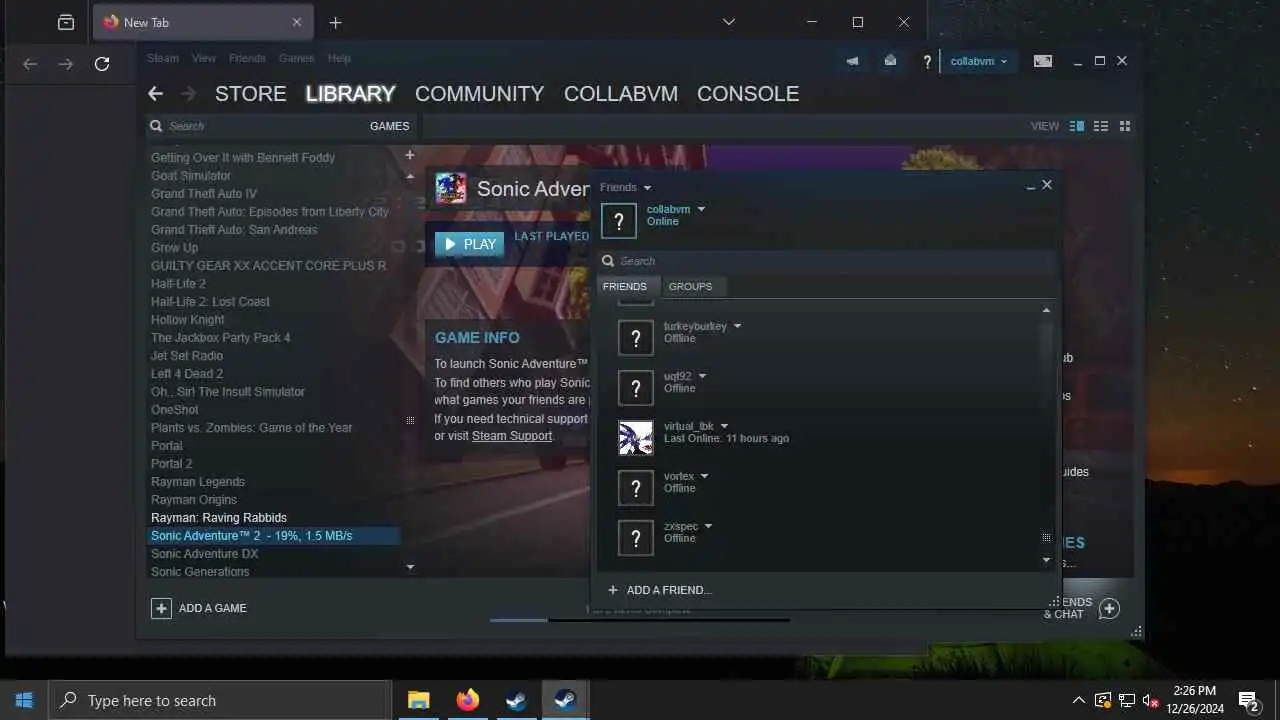Expand the collabvm account dropdown in header
The height and width of the screenshot is (720, 1280).
(x=979, y=62)
